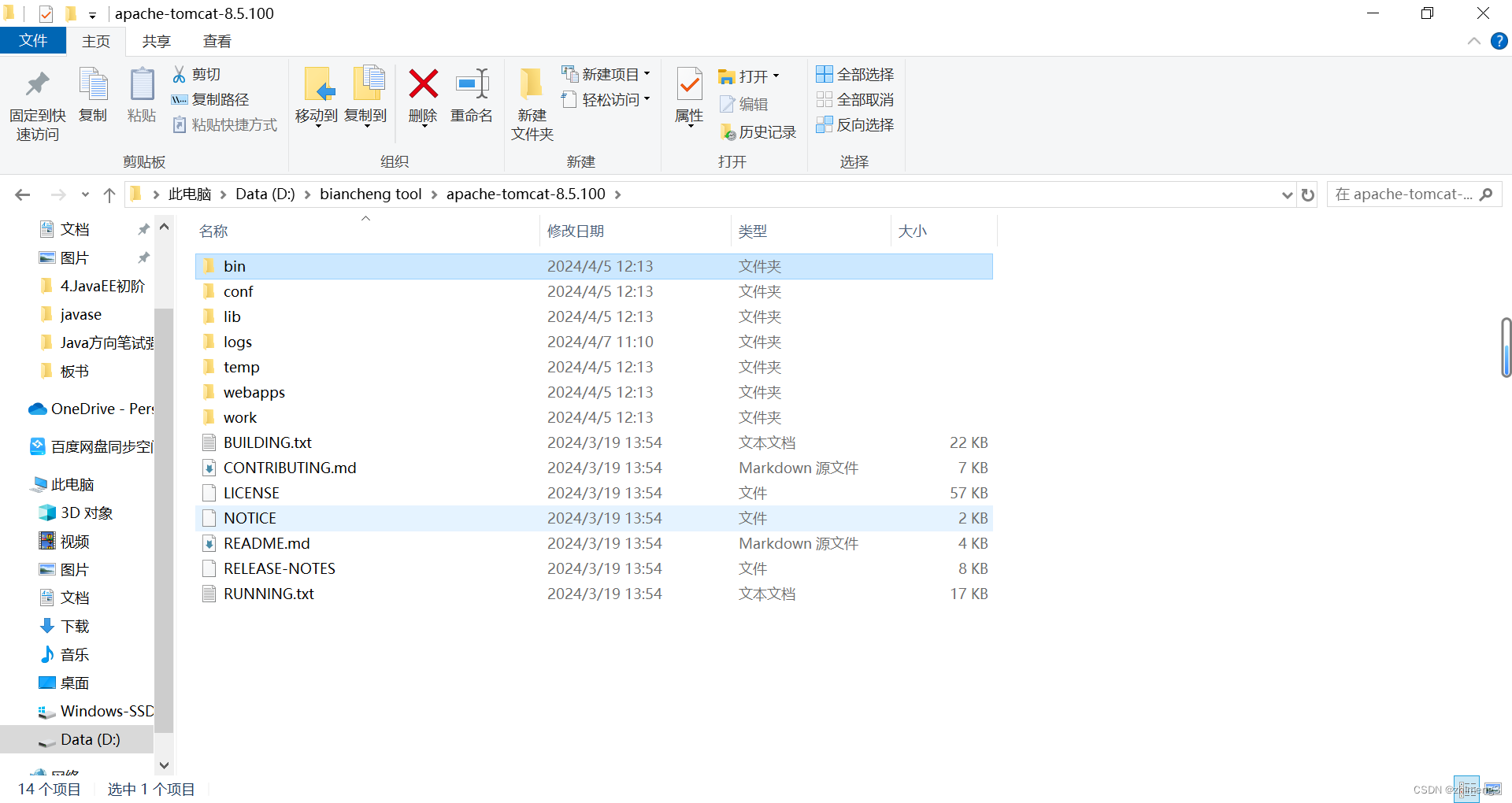Expand the Open button dropdown arrow

tap(776, 76)
